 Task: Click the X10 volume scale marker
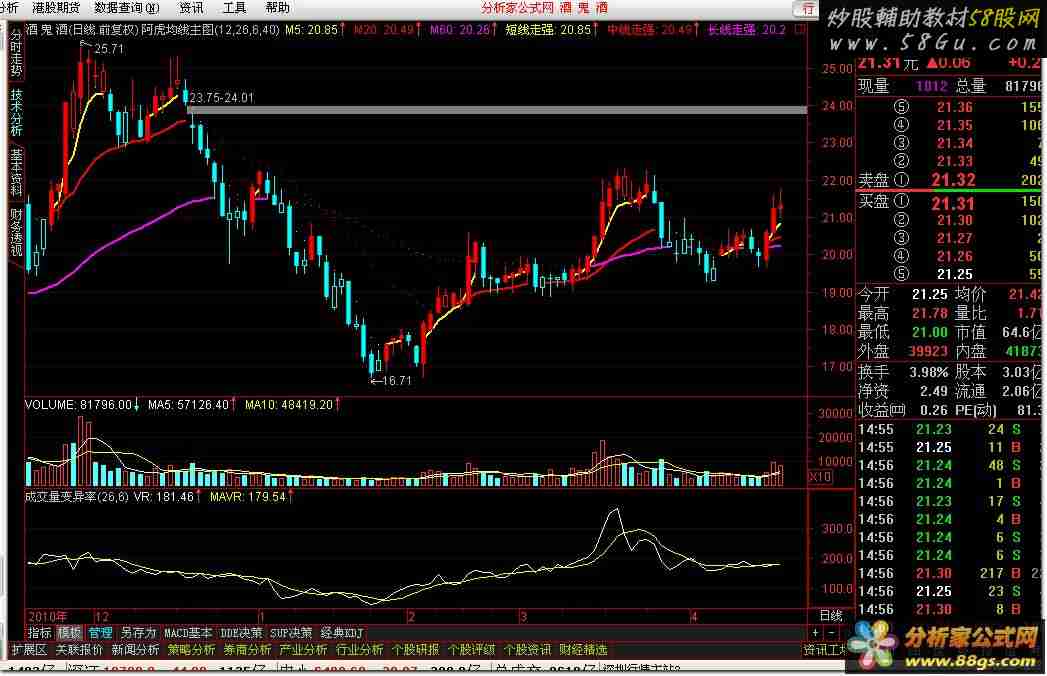819,476
